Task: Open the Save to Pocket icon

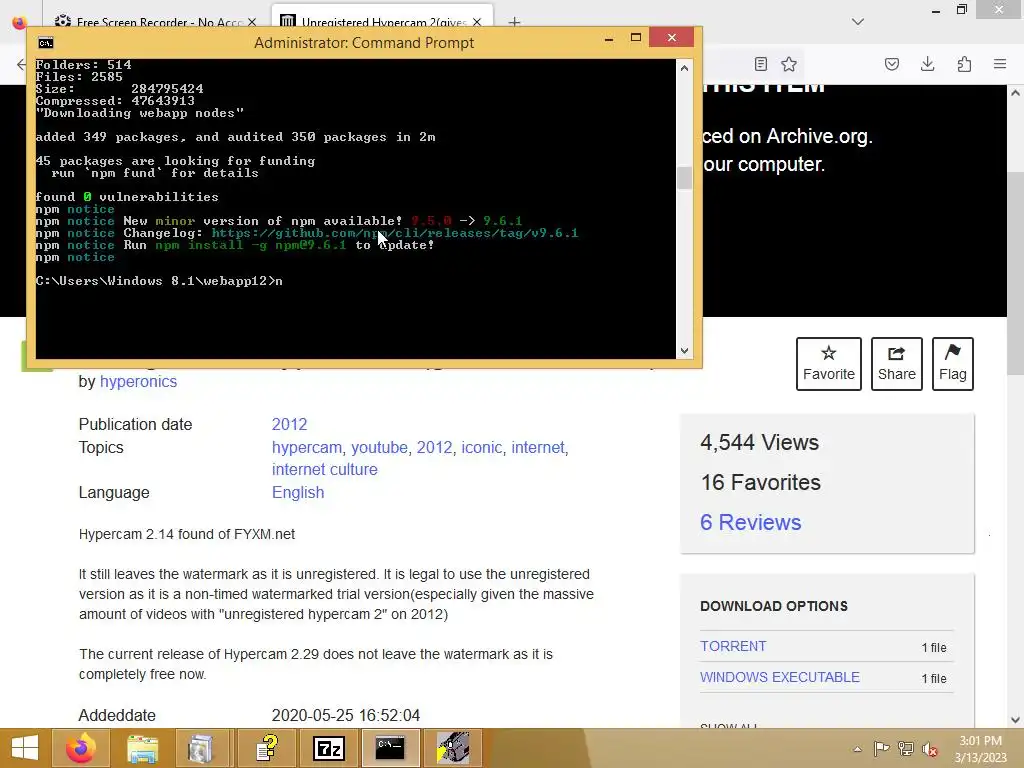Action: tap(891, 64)
